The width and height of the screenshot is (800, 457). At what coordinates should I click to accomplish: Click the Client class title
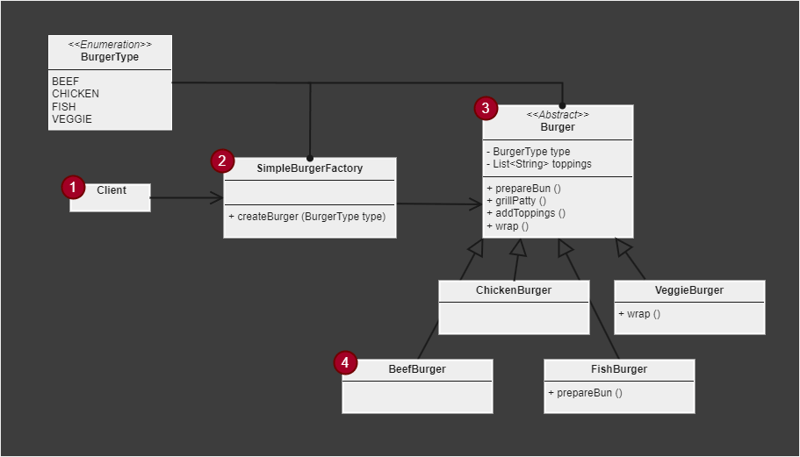(x=112, y=190)
